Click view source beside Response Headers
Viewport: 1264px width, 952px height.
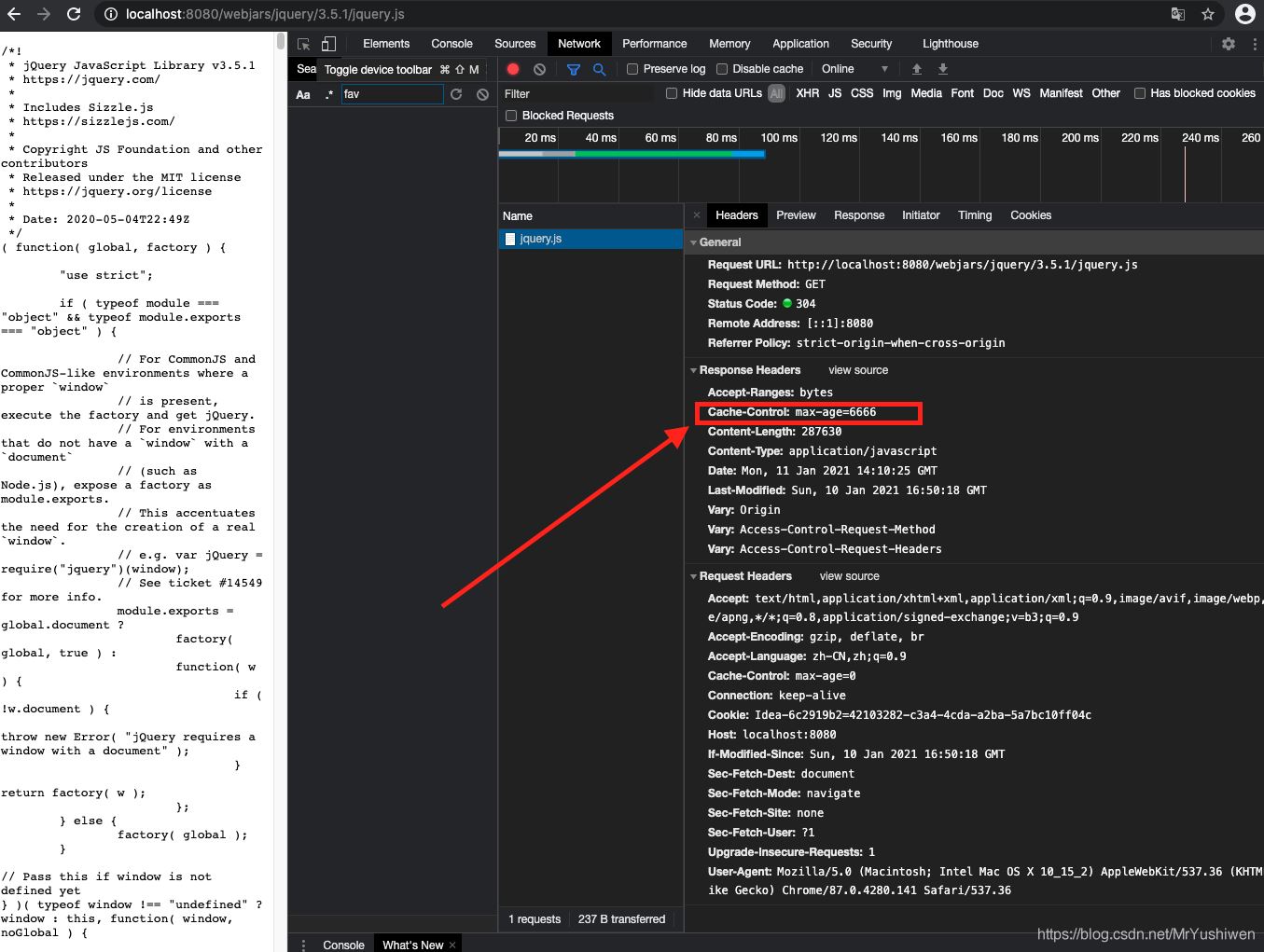[x=858, y=370]
